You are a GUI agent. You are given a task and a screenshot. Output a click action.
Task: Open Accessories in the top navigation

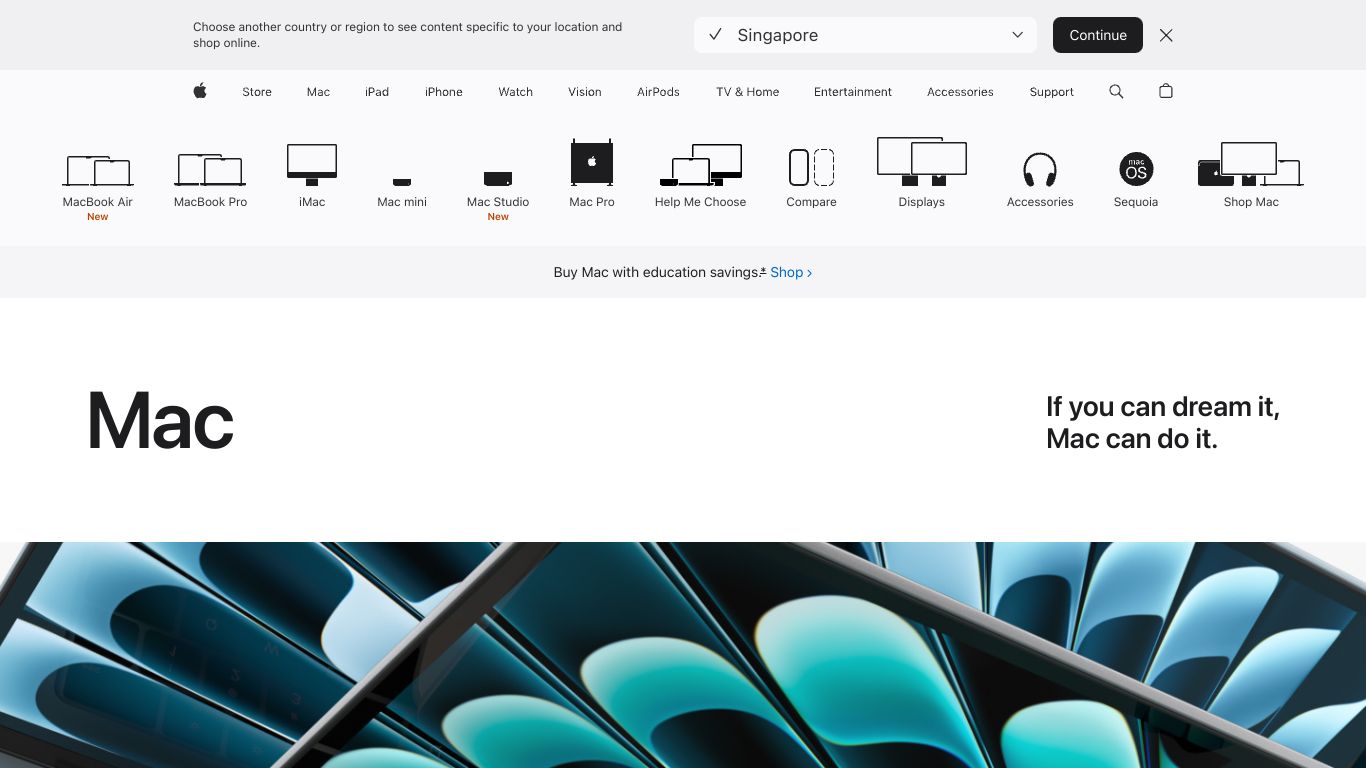click(x=960, y=92)
